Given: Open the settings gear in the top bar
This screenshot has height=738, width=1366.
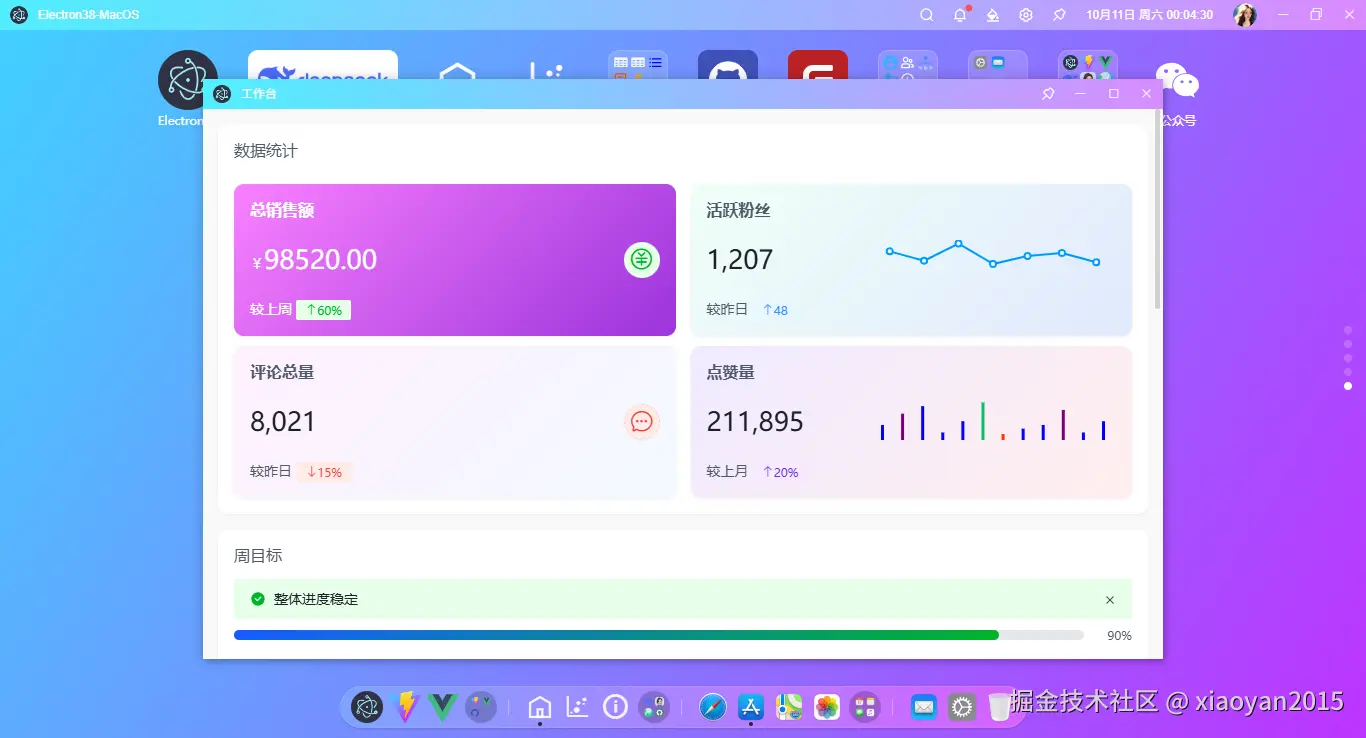Looking at the screenshot, I should click(1025, 15).
